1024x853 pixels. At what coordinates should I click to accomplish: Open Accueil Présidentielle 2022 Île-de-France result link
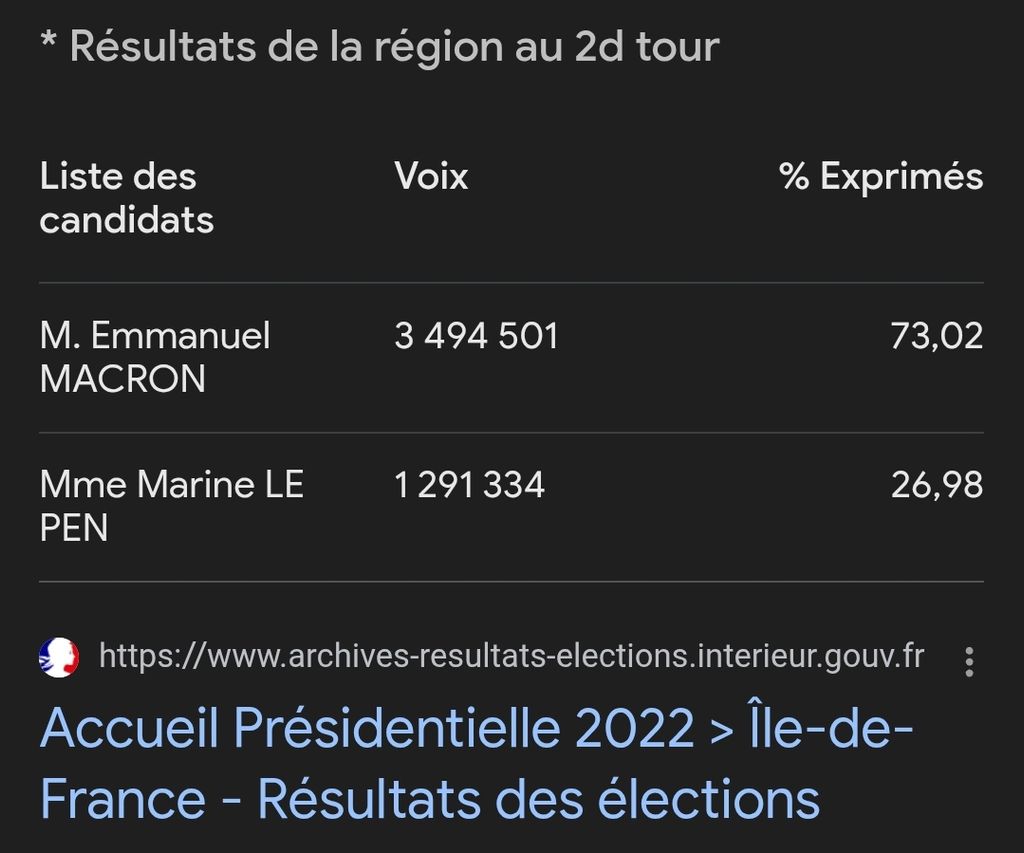coord(476,763)
